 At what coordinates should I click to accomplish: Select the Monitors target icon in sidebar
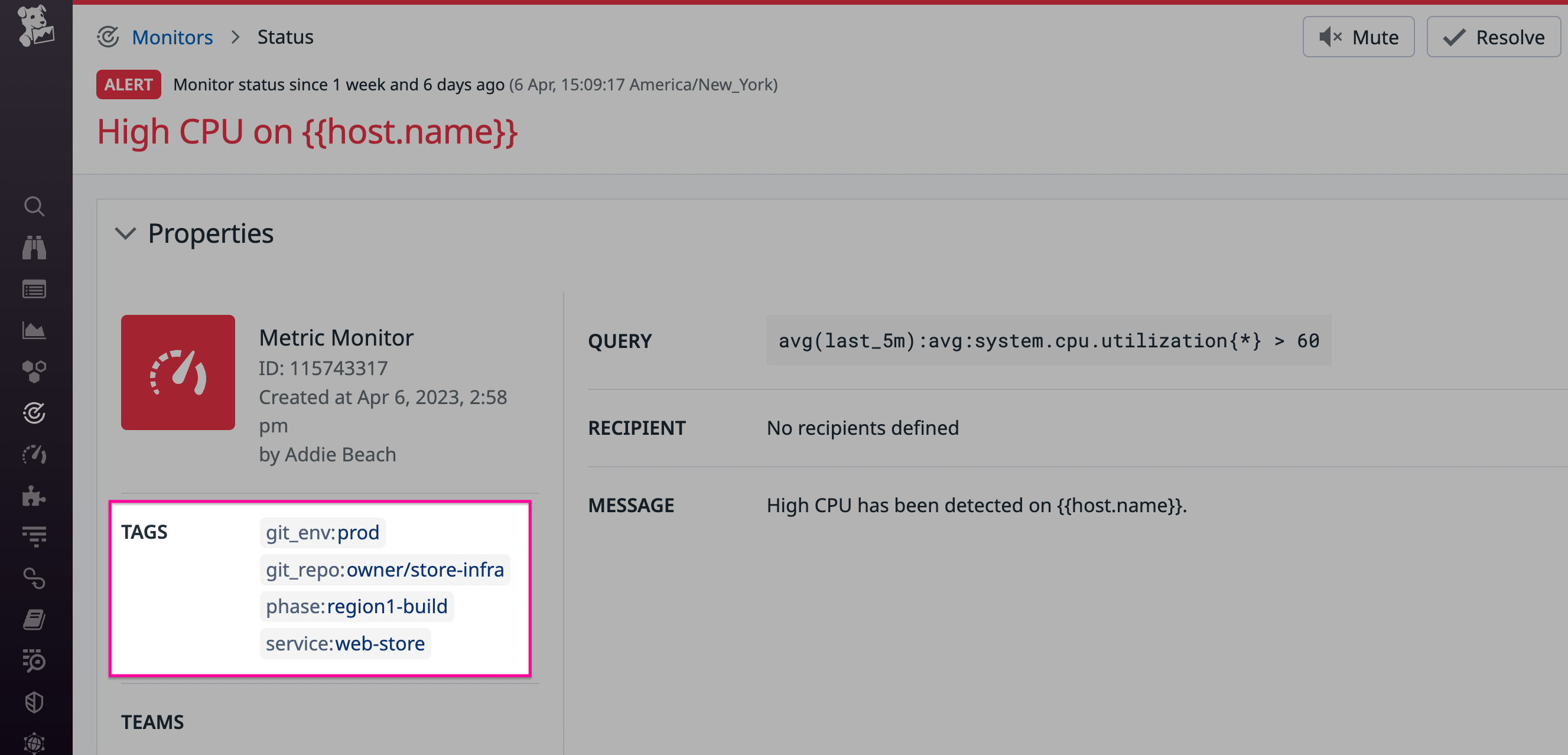click(x=35, y=414)
